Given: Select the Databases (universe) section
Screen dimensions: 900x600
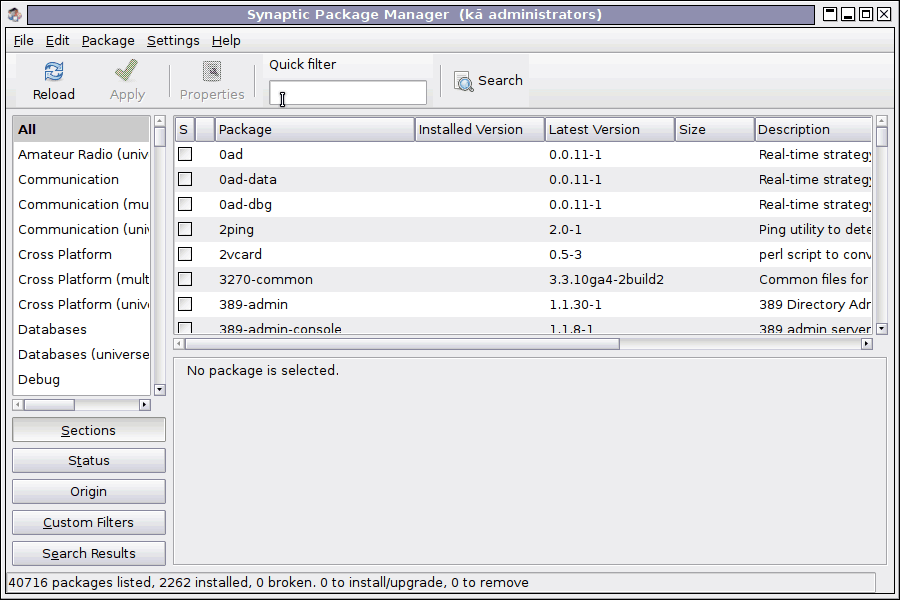Looking at the screenshot, I should pos(82,354).
